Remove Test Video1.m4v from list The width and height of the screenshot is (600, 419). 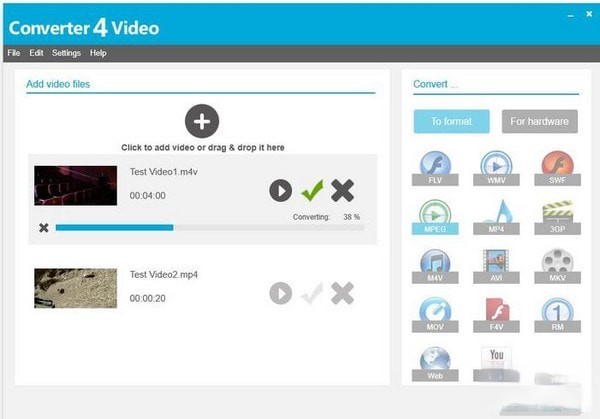(342, 190)
